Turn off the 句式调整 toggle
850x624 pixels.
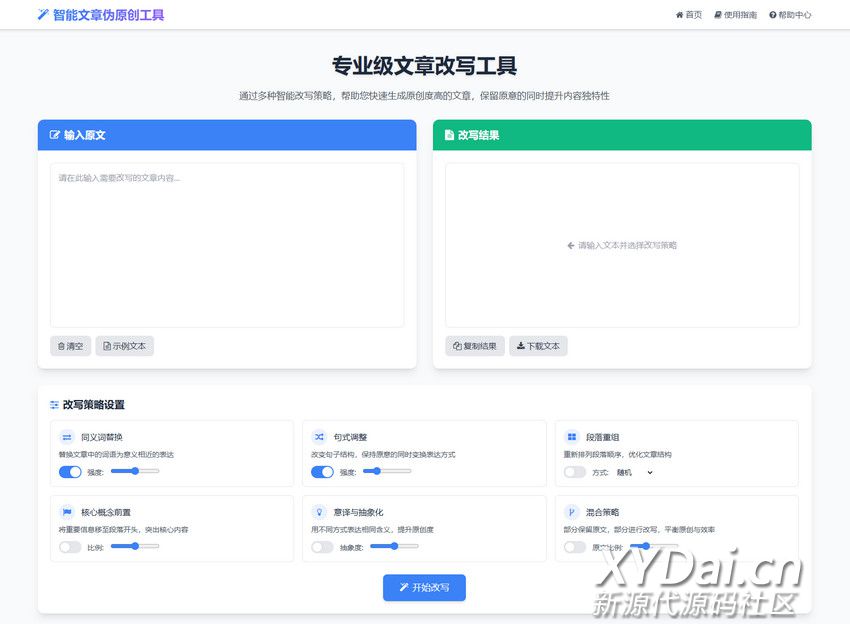(322, 472)
